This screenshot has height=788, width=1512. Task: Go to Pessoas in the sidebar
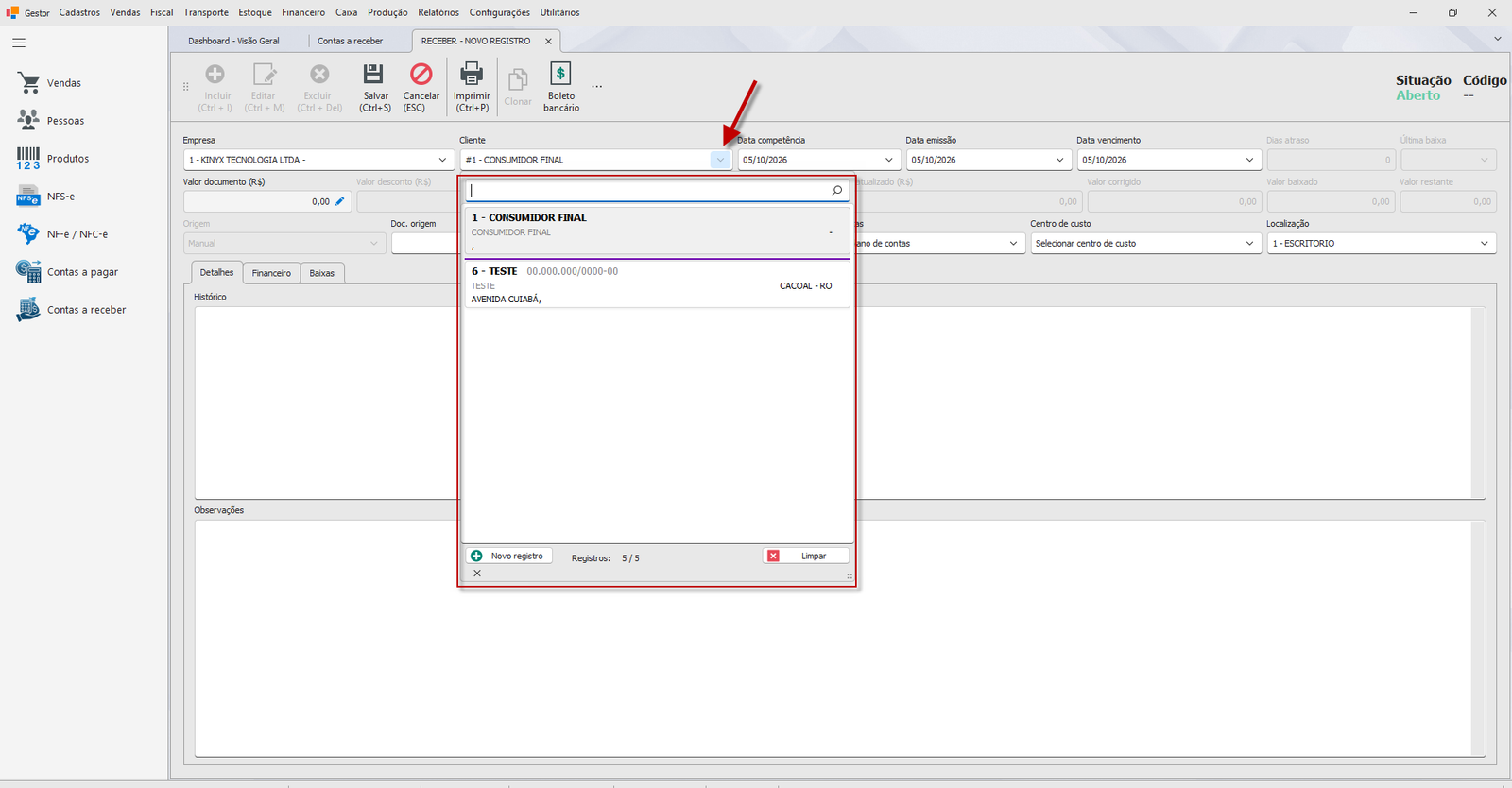click(65, 121)
